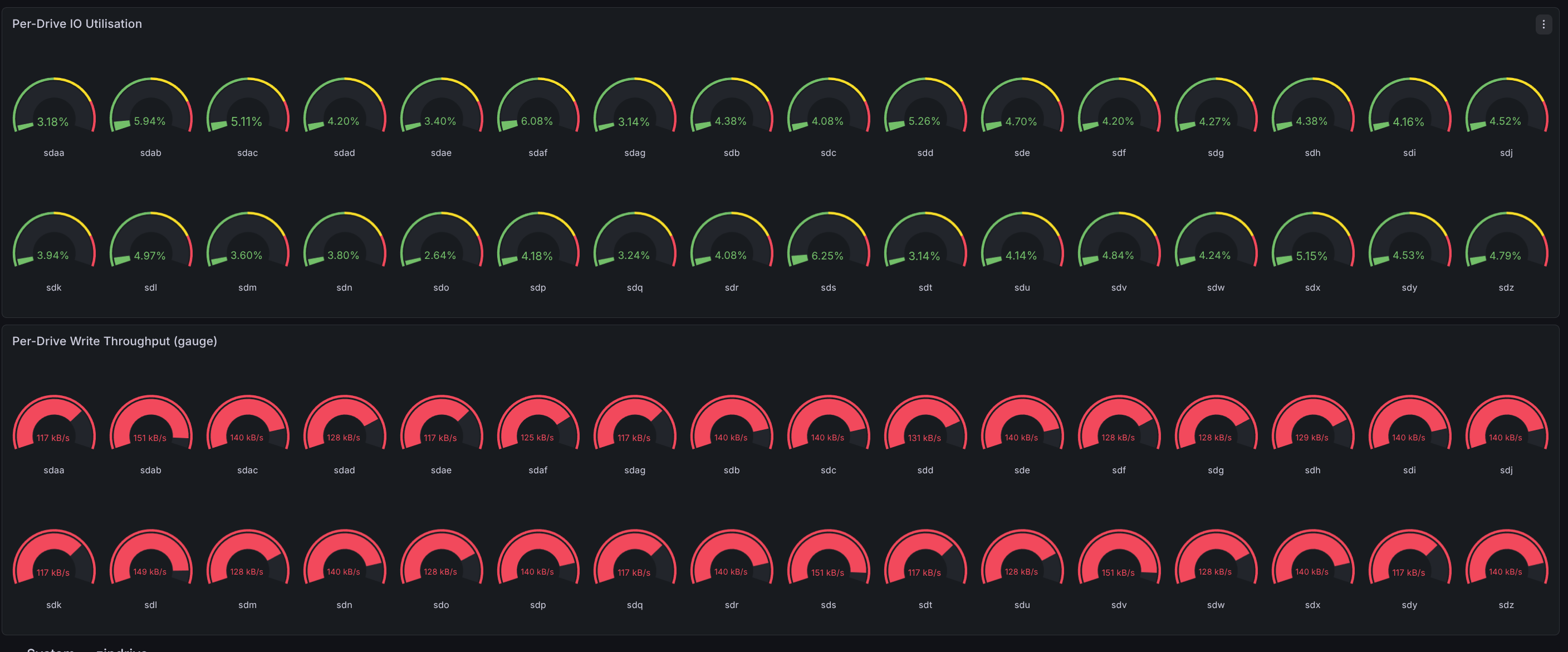Click the 5.15% value on sdx gauge
1568x652 pixels.
tap(1312, 256)
